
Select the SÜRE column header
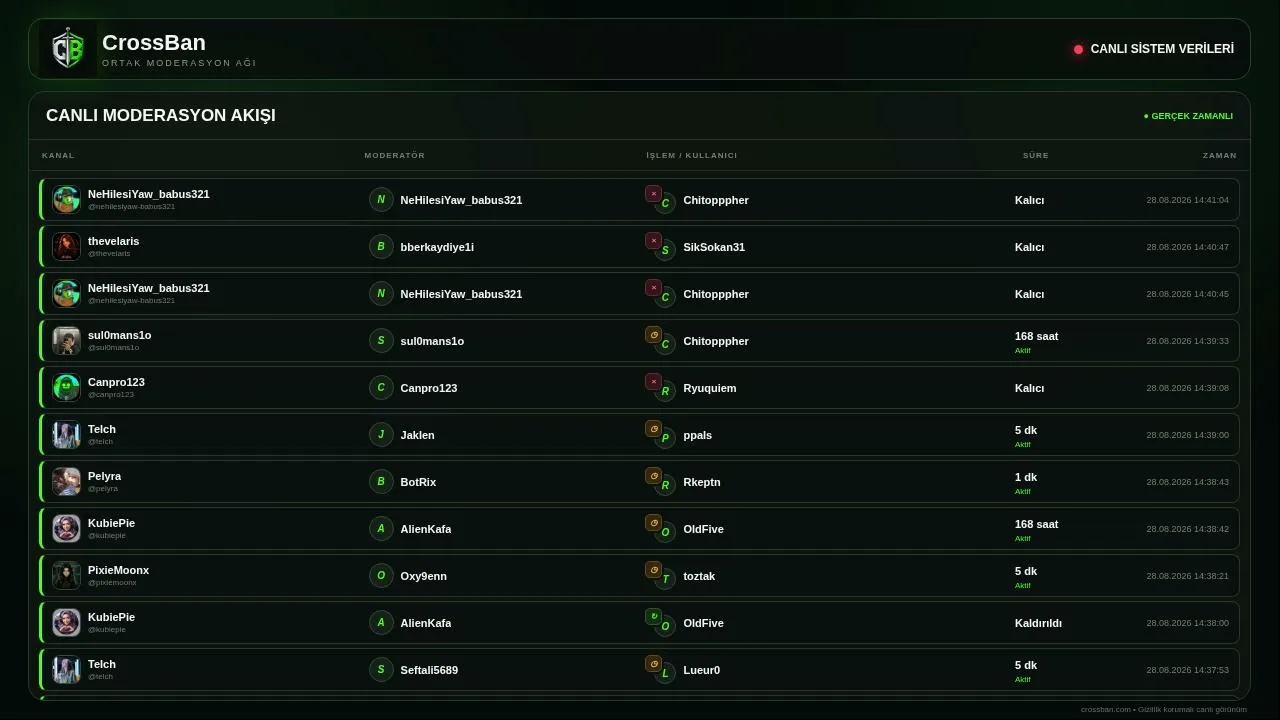pyautogui.click(x=1035, y=155)
